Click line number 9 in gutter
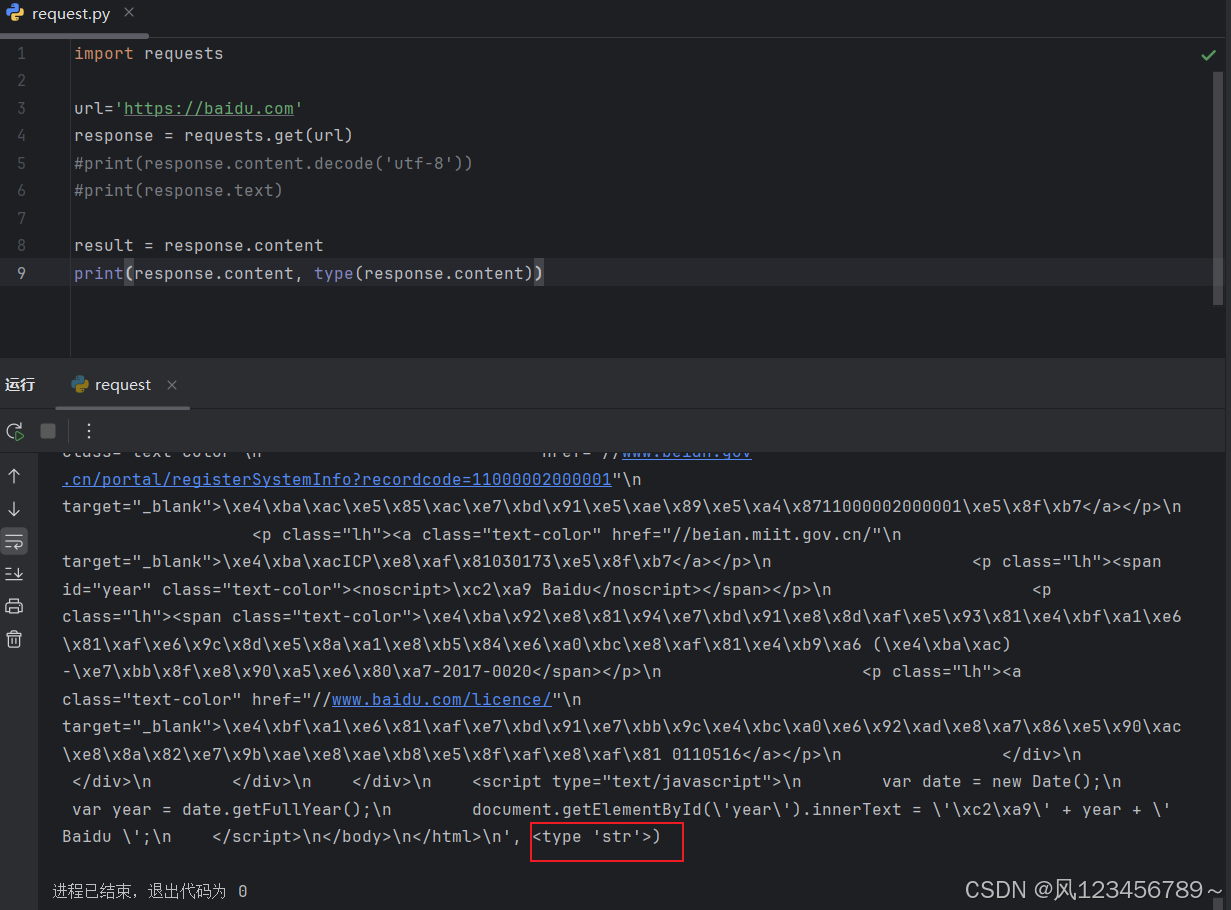 [22, 273]
